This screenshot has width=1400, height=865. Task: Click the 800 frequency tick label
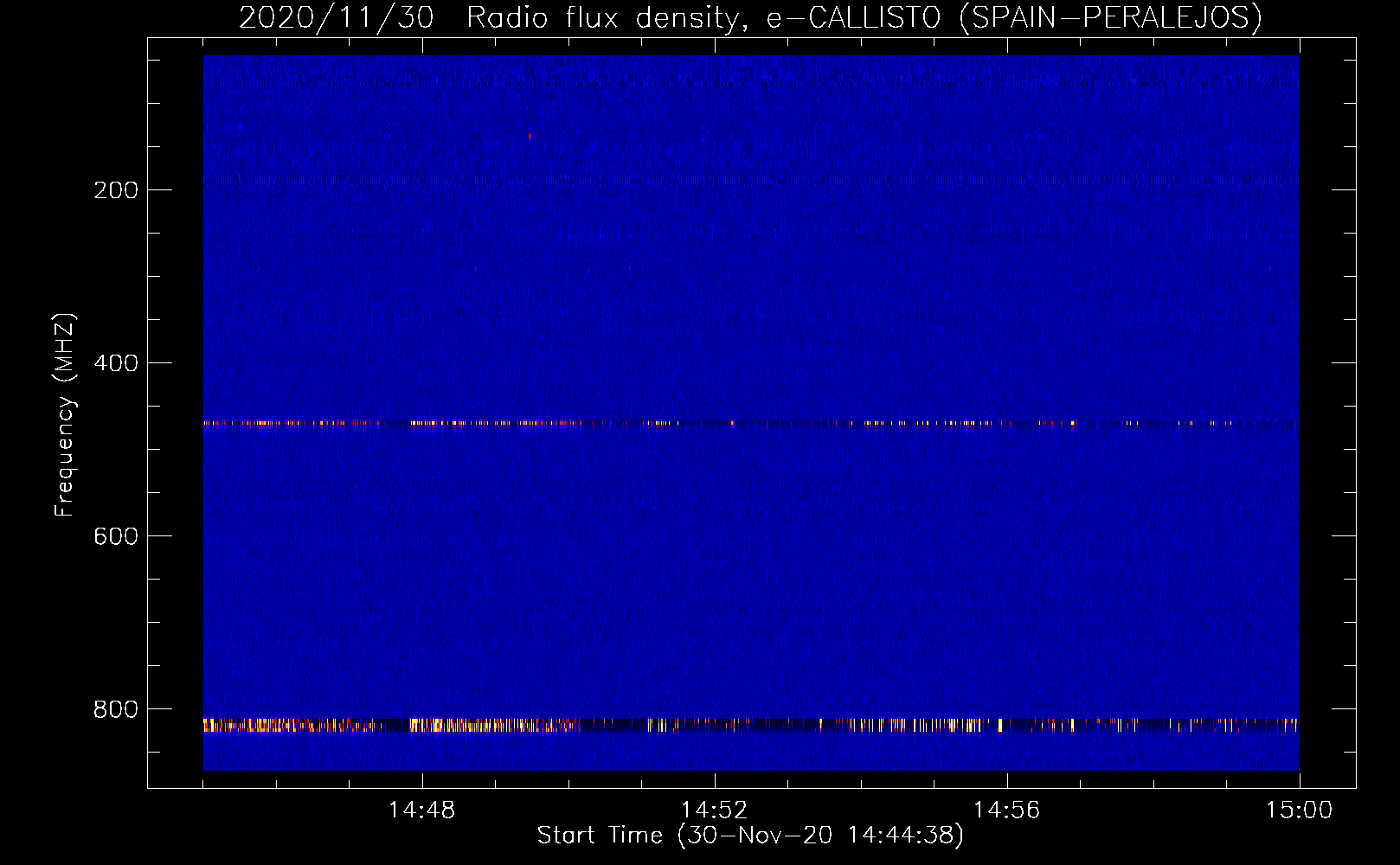[x=116, y=709]
